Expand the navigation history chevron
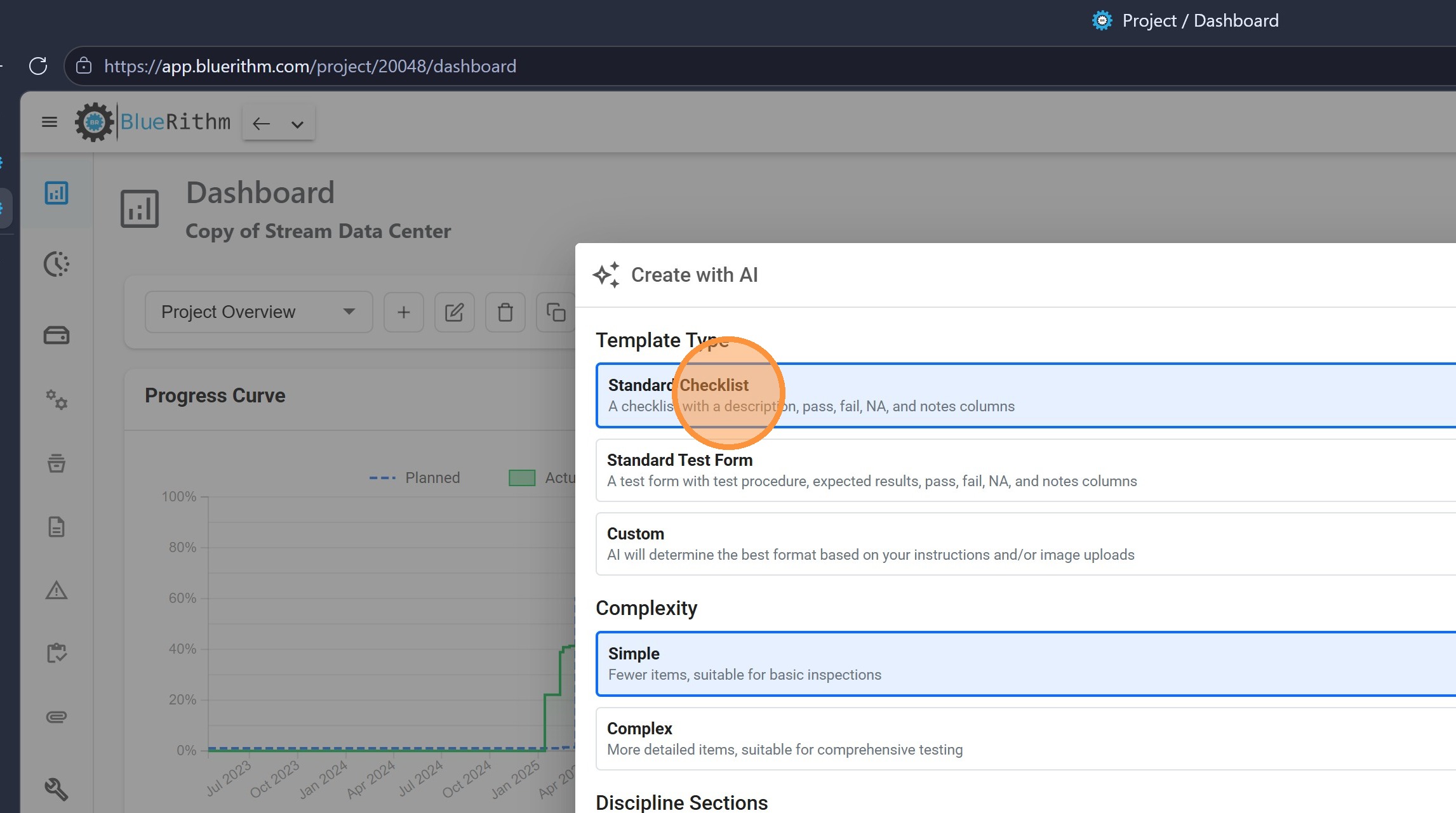The image size is (1456, 813). [x=297, y=124]
